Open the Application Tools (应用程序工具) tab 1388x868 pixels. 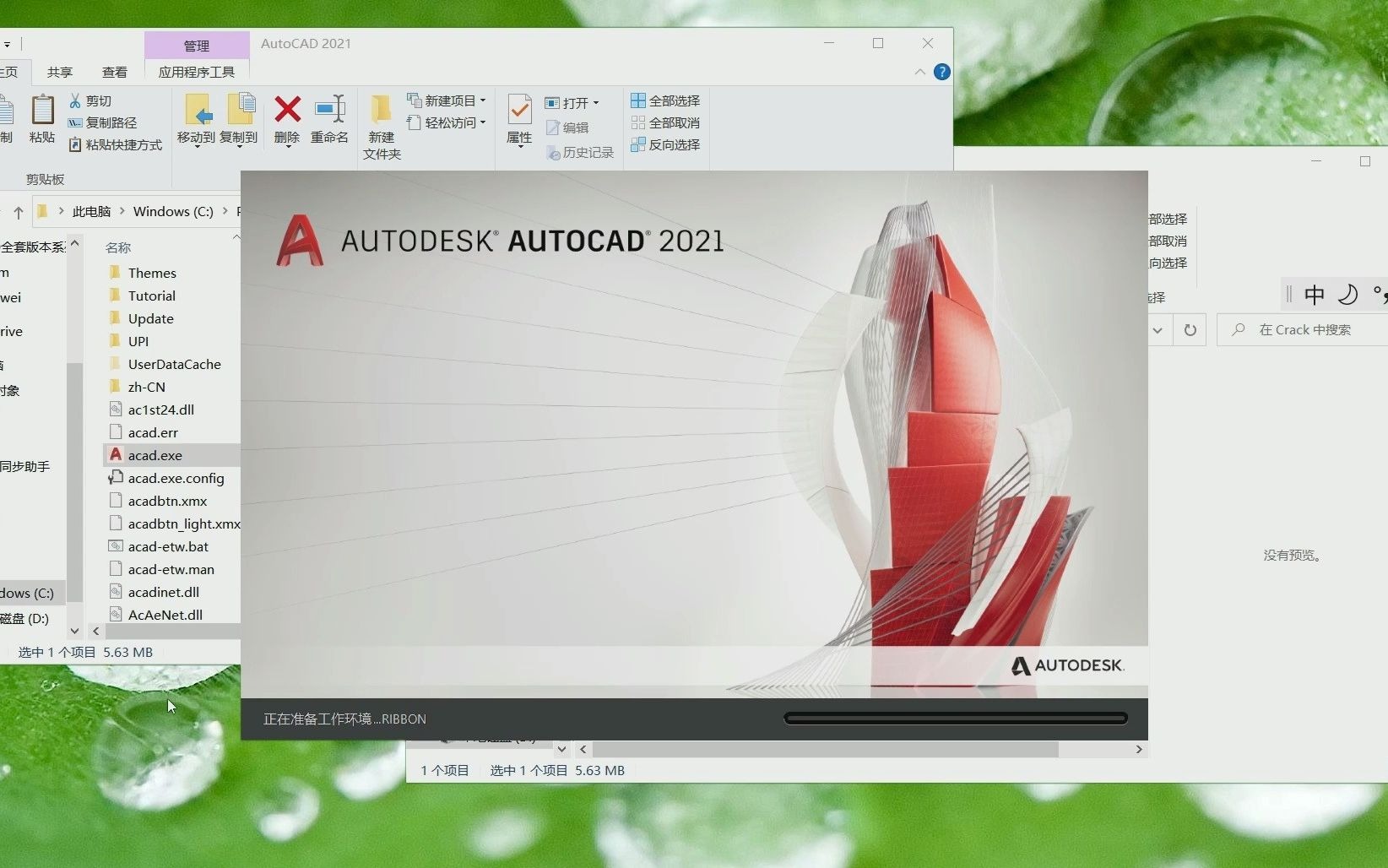click(x=197, y=72)
